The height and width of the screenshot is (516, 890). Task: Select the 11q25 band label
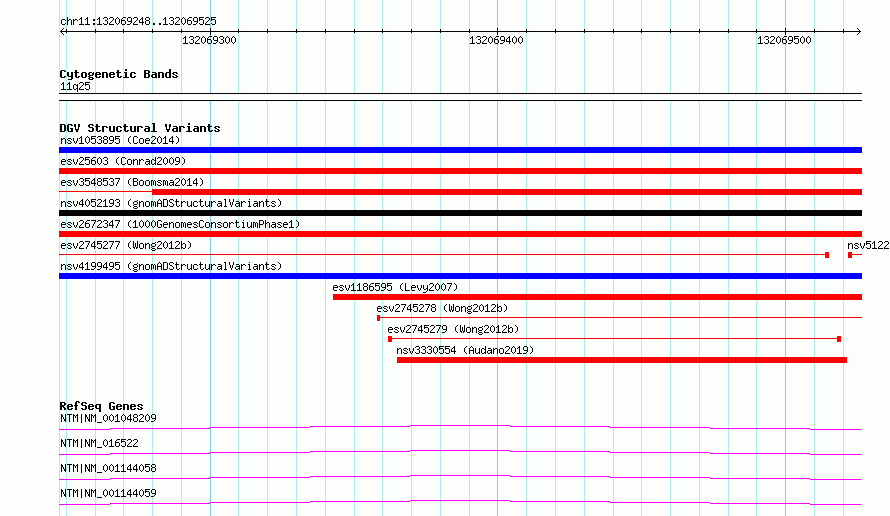click(x=75, y=86)
